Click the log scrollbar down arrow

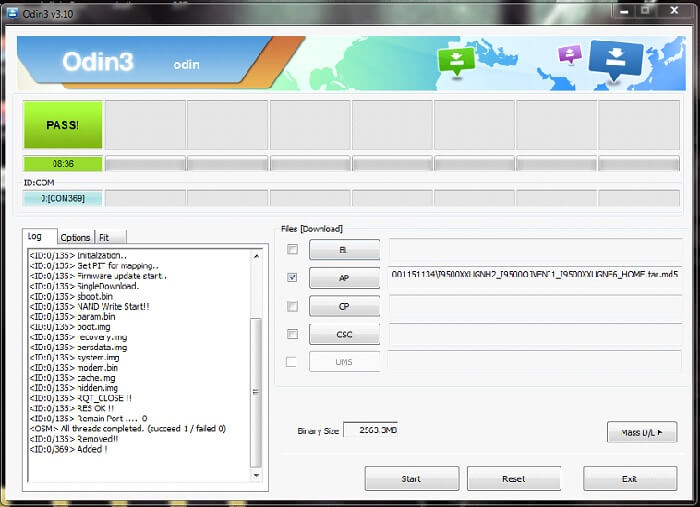pos(256,475)
